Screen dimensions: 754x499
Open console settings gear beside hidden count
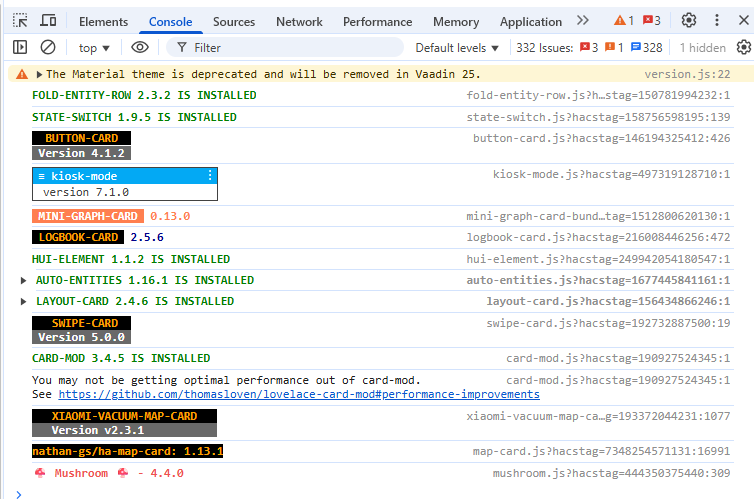744,47
